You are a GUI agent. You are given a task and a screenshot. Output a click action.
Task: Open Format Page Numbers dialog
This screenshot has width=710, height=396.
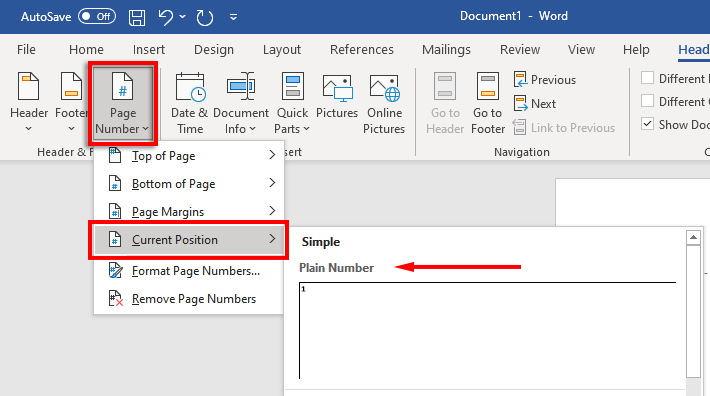tap(188, 271)
